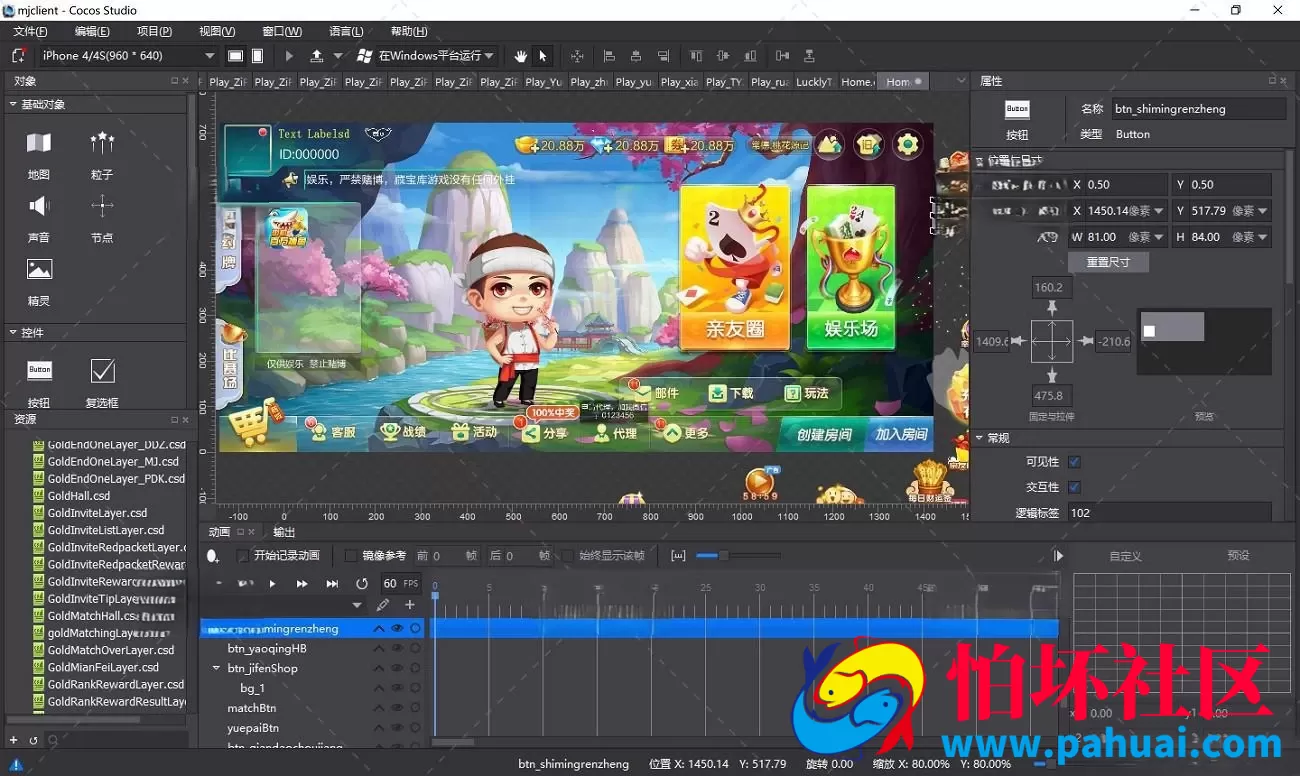The height and width of the screenshot is (776, 1300).
Task: Click the pencil edit icon in timeline
Action: click(383, 605)
